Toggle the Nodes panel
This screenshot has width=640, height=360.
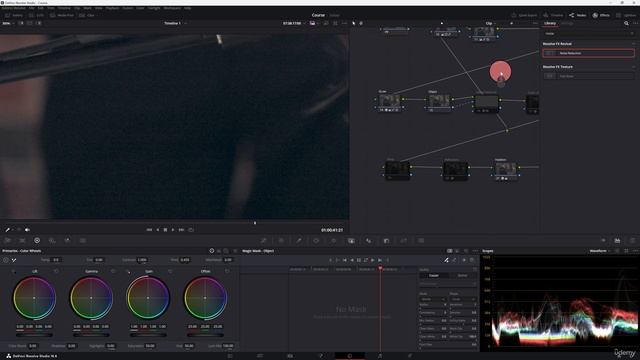pyautogui.click(x=578, y=15)
